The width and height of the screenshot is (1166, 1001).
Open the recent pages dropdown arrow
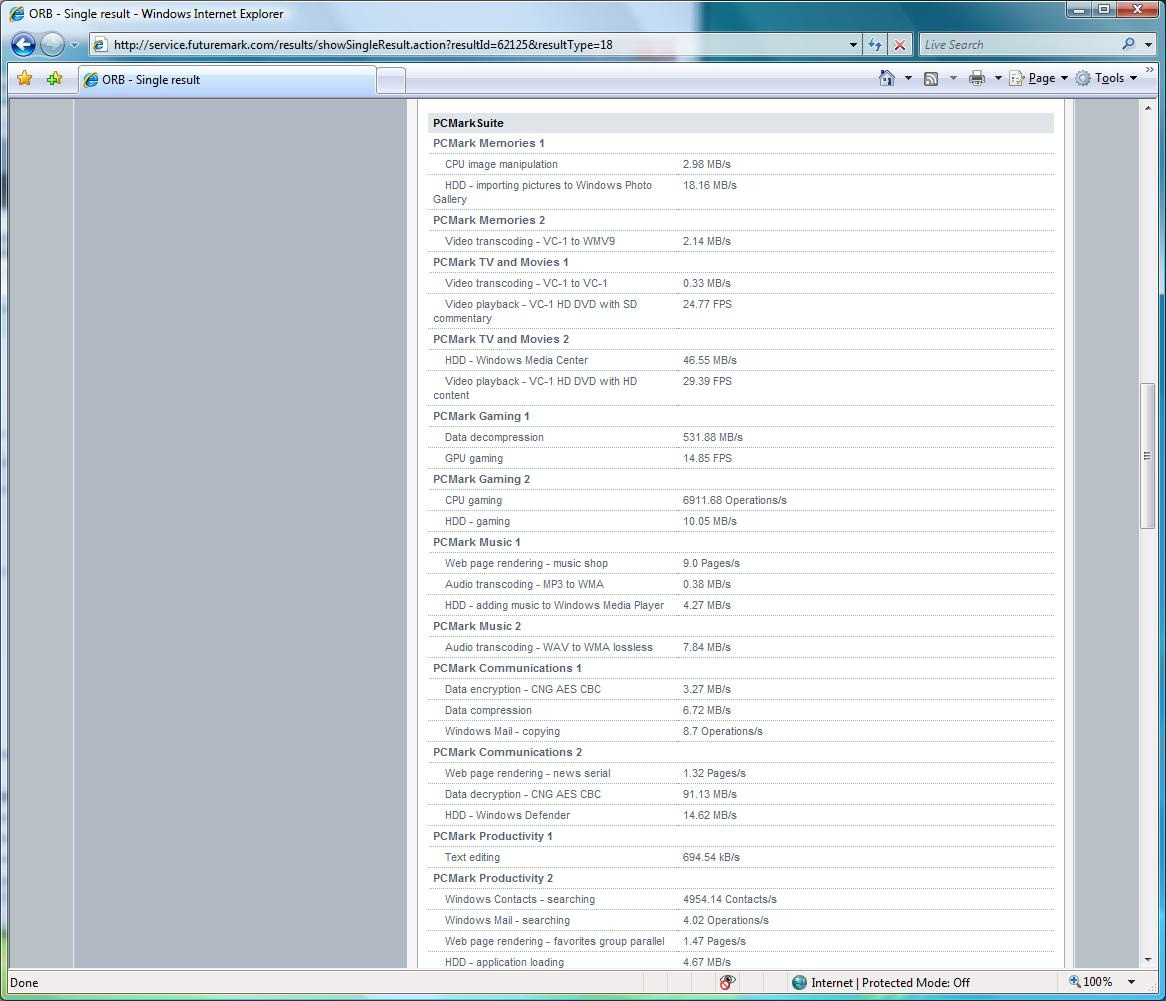click(x=75, y=45)
